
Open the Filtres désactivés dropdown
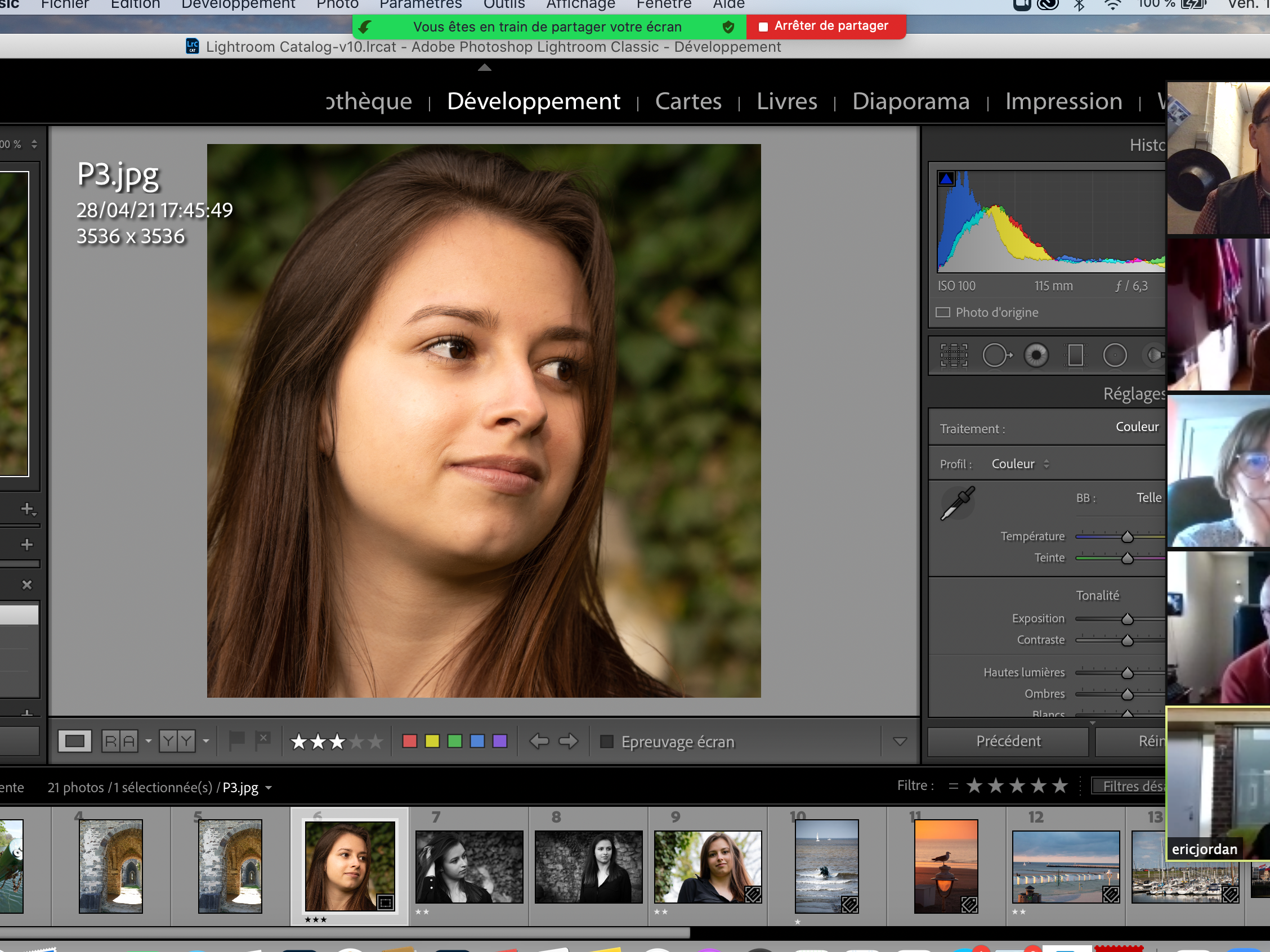[x=1129, y=786]
